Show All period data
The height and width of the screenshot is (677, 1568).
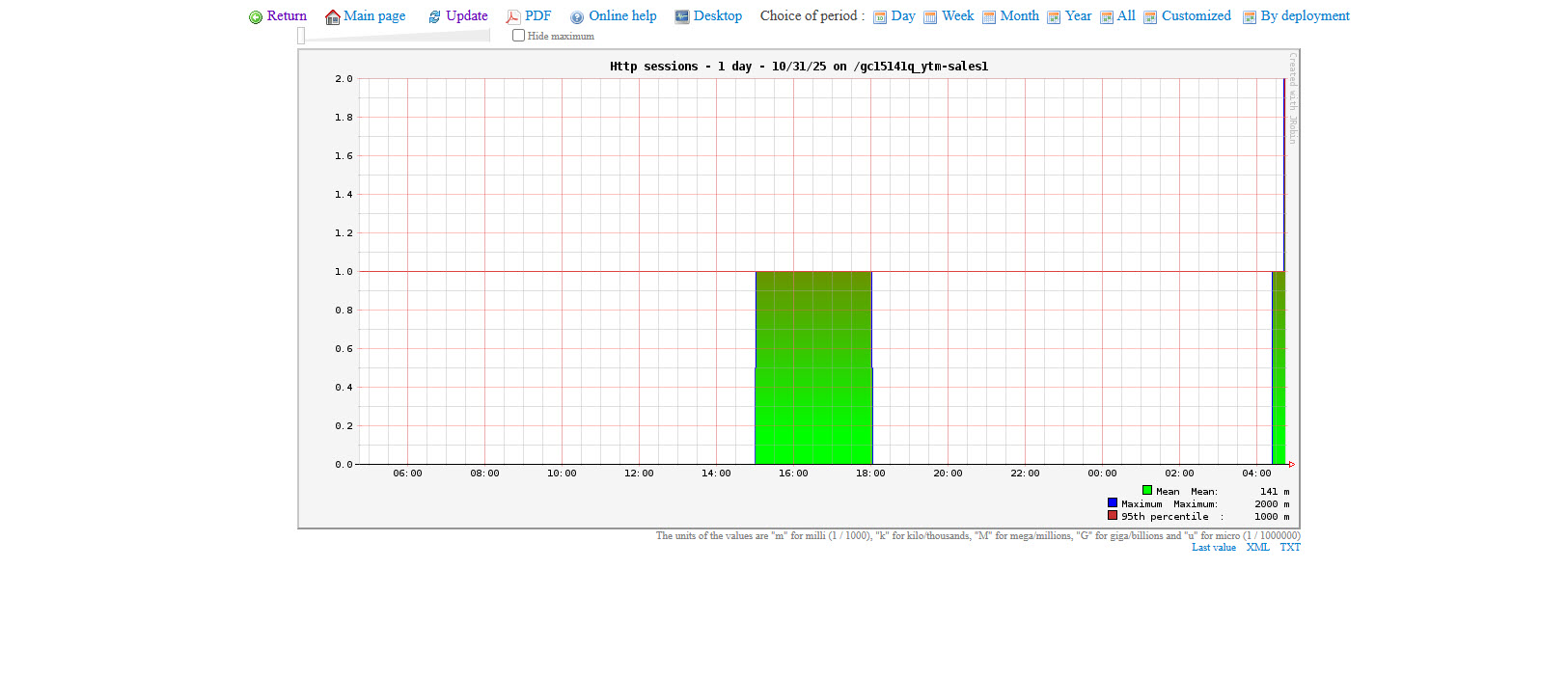point(1125,16)
